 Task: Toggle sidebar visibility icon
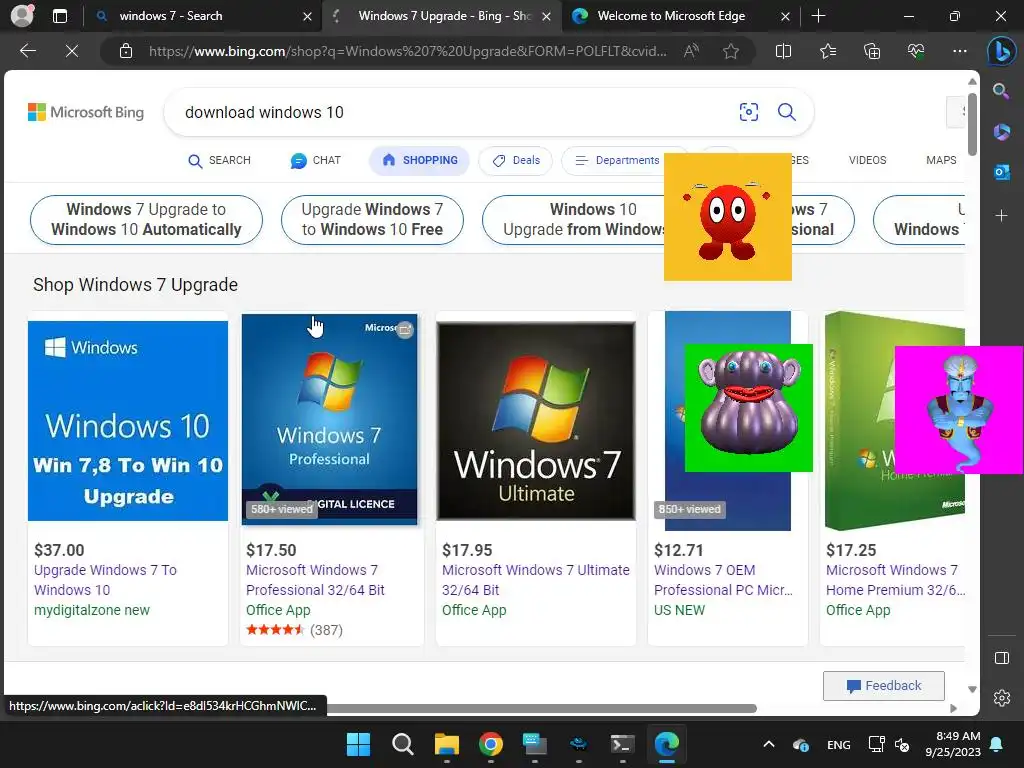[1001, 658]
